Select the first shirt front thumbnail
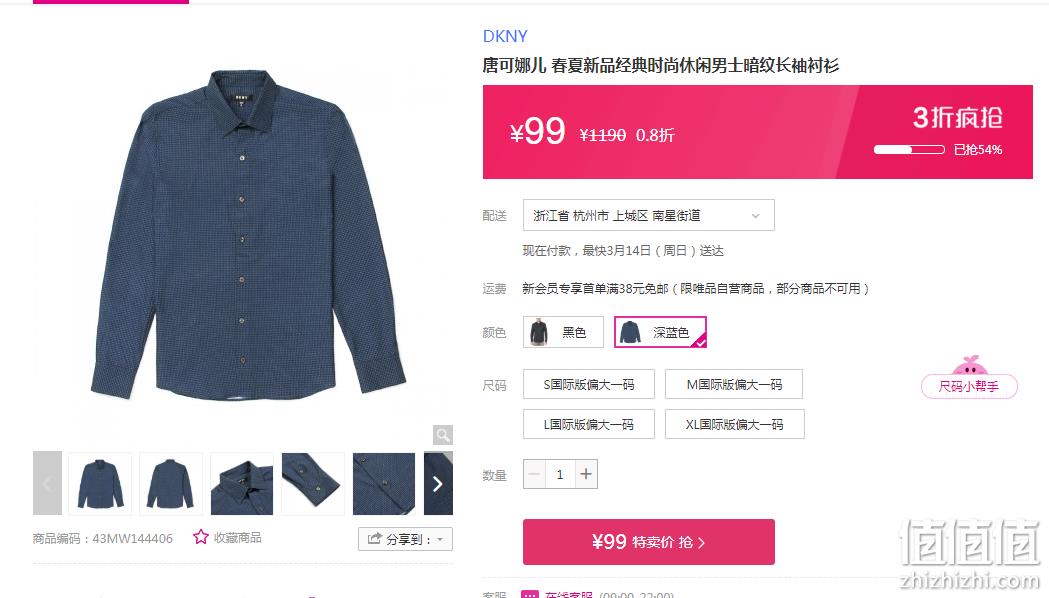Image resolution: width=1049 pixels, height=598 pixels. [x=100, y=484]
